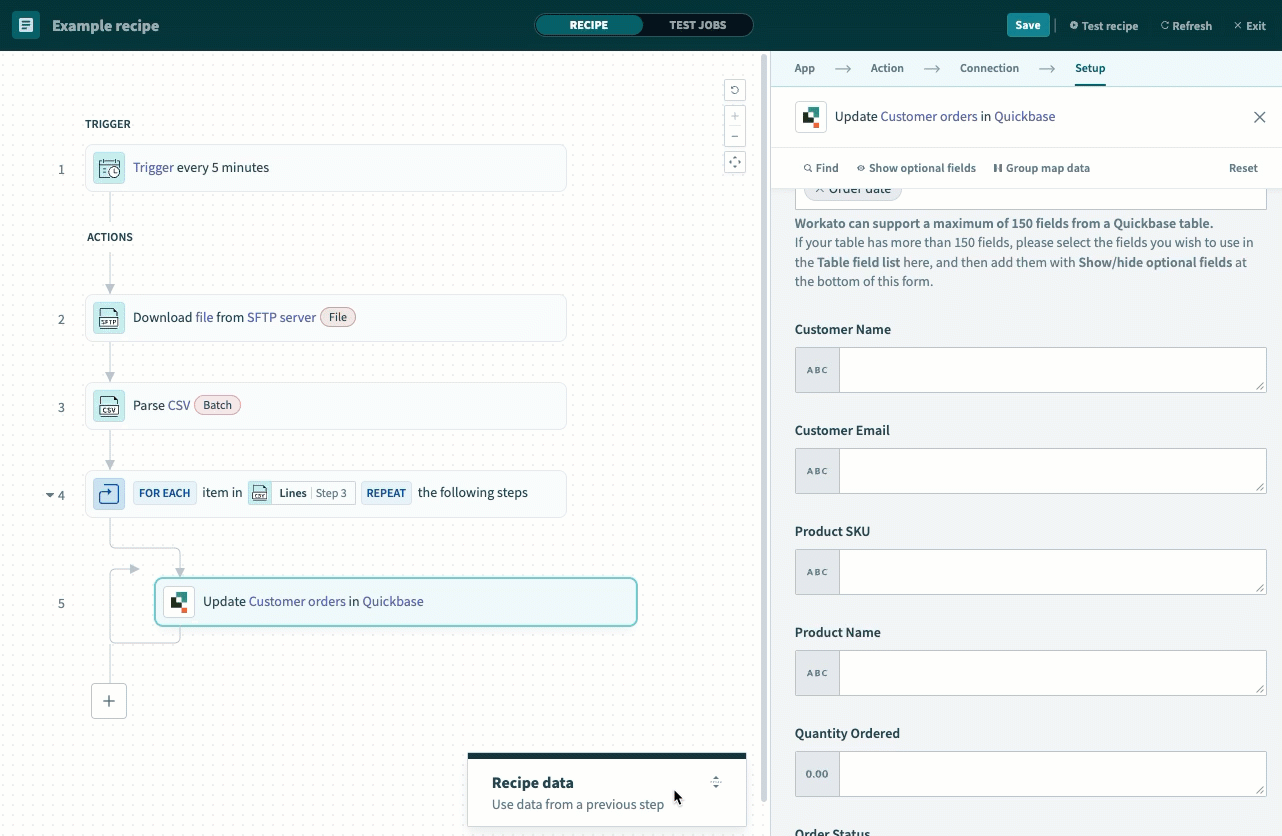Add a new step with plus button
Image resolution: width=1282 pixels, height=836 pixels.
tap(109, 701)
